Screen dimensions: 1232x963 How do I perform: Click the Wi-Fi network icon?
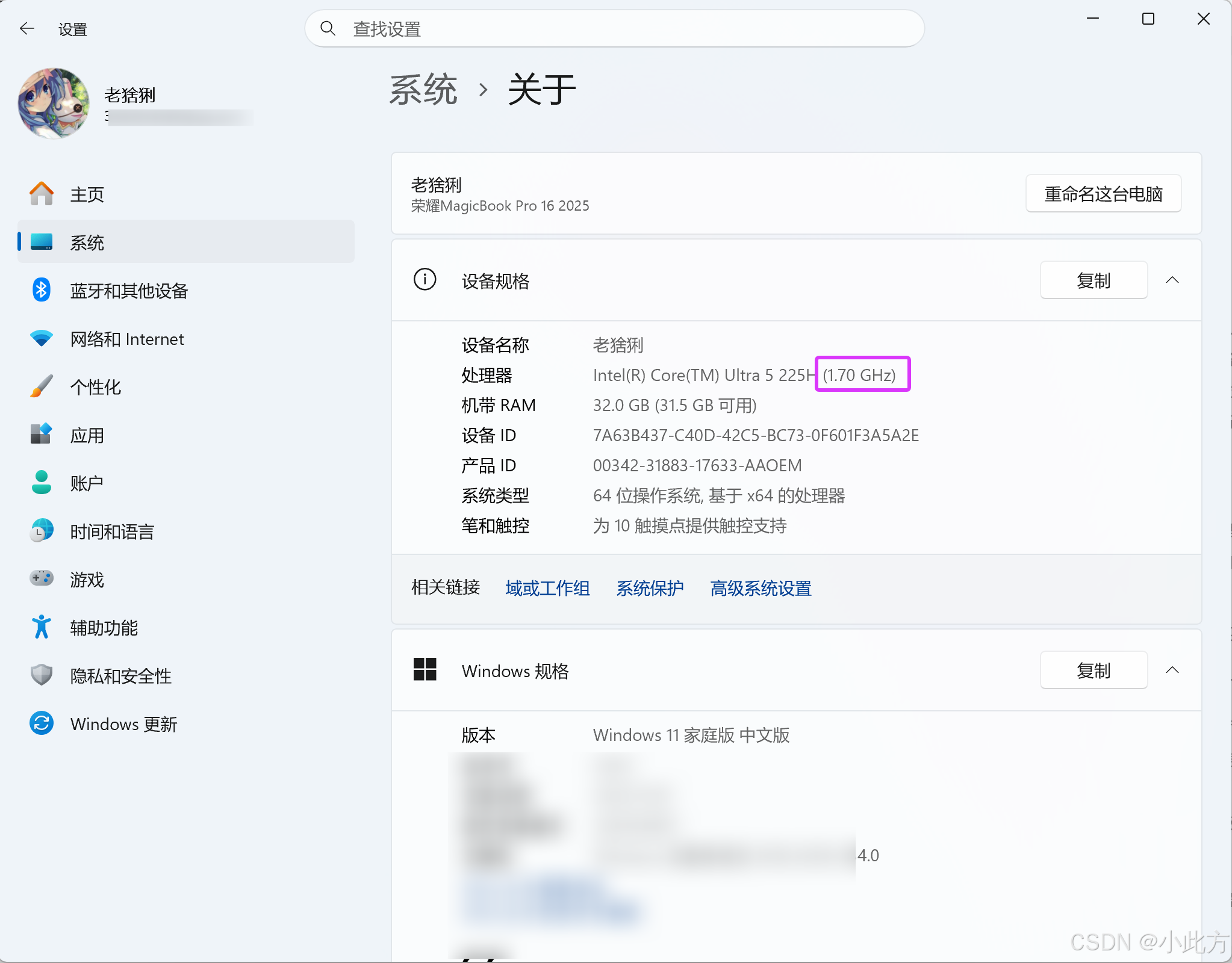click(42, 338)
